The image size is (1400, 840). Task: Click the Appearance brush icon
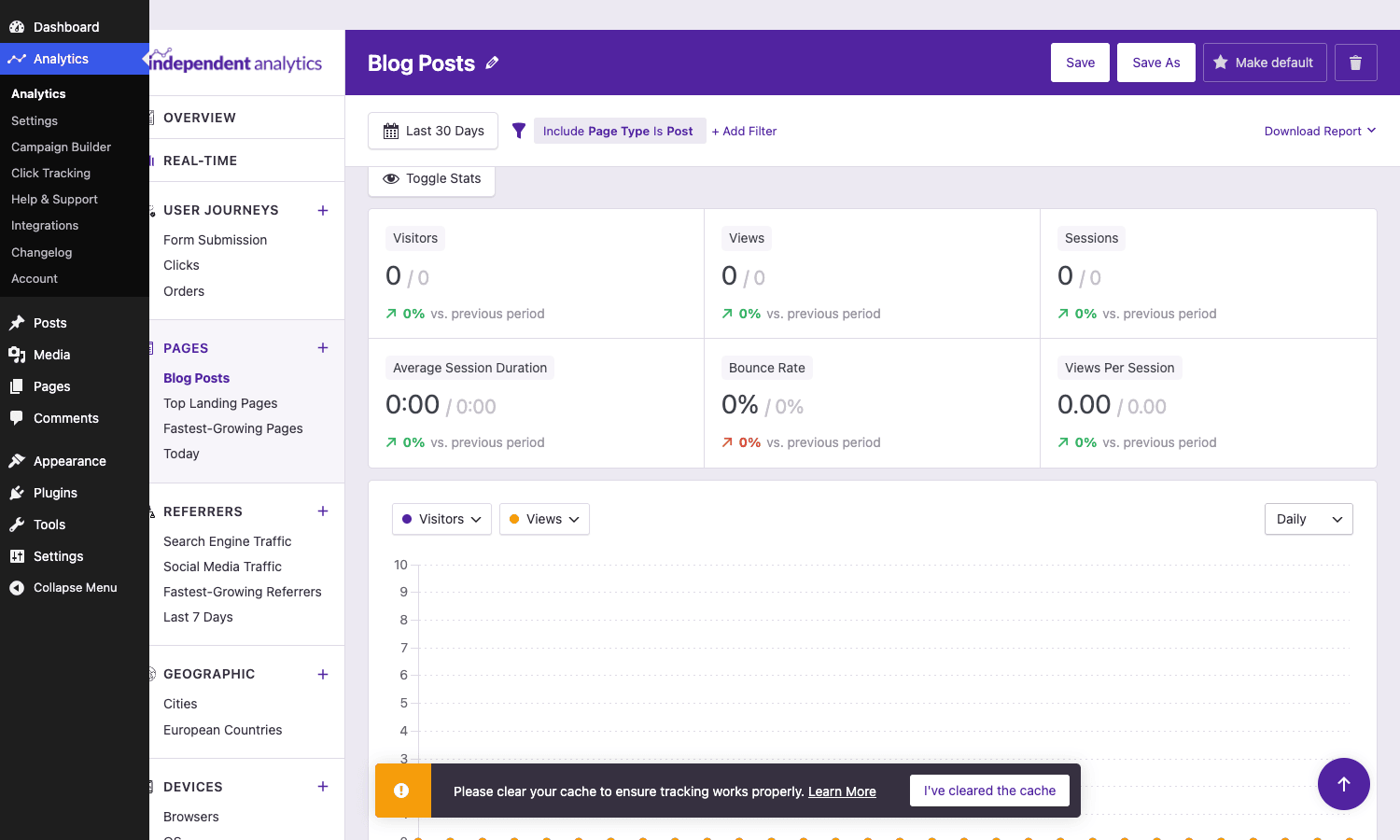[17, 461]
